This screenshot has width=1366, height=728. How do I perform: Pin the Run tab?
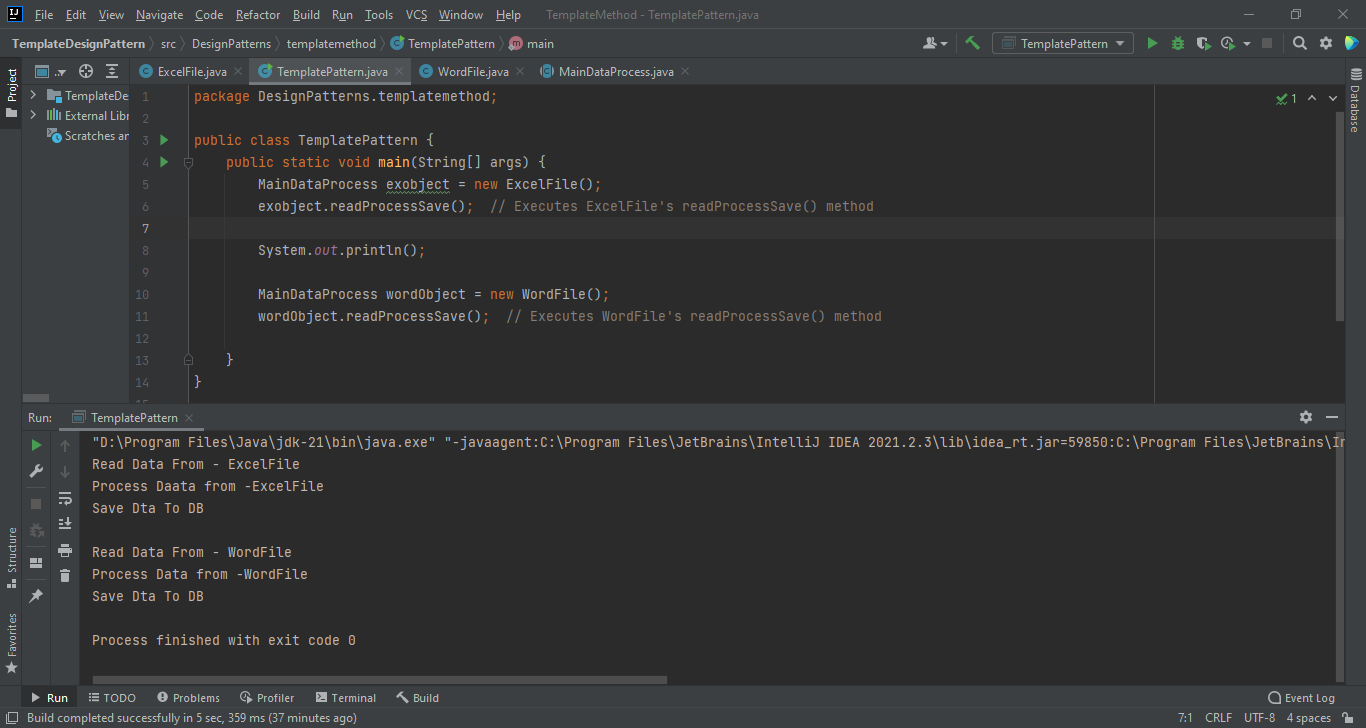(36, 595)
